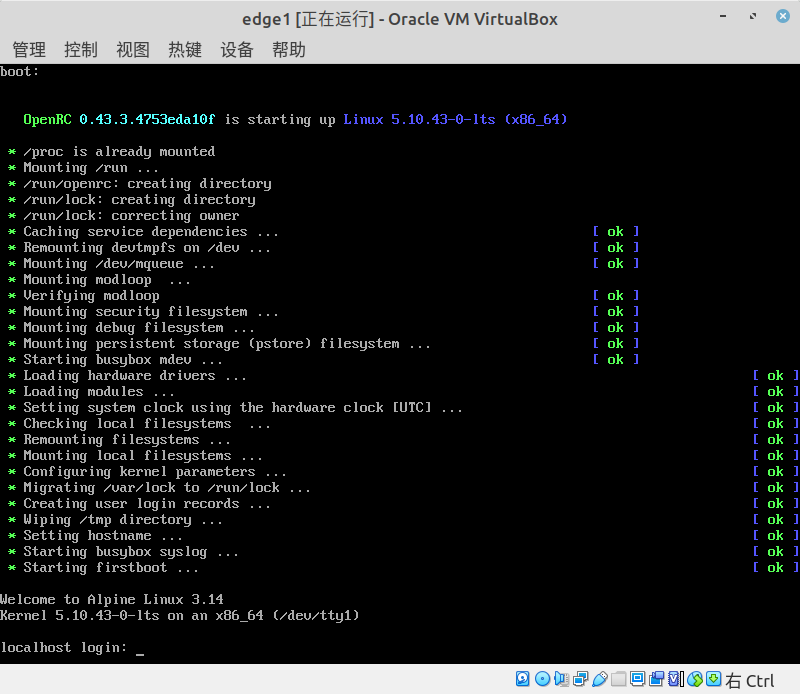Click the optical drives status icon
This screenshot has width=800, height=694.
click(543, 678)
